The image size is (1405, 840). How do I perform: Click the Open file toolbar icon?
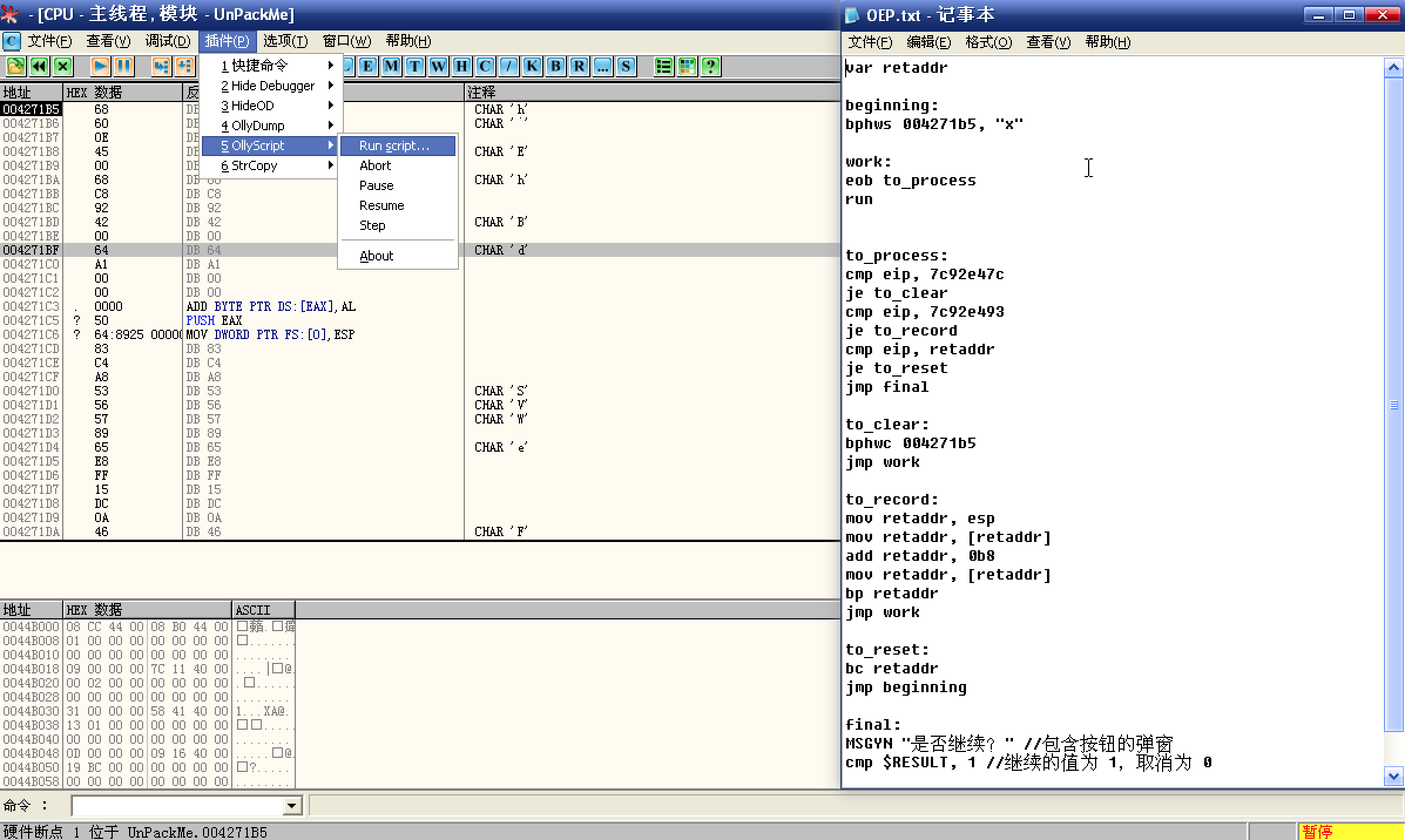[x=16, y=66]
